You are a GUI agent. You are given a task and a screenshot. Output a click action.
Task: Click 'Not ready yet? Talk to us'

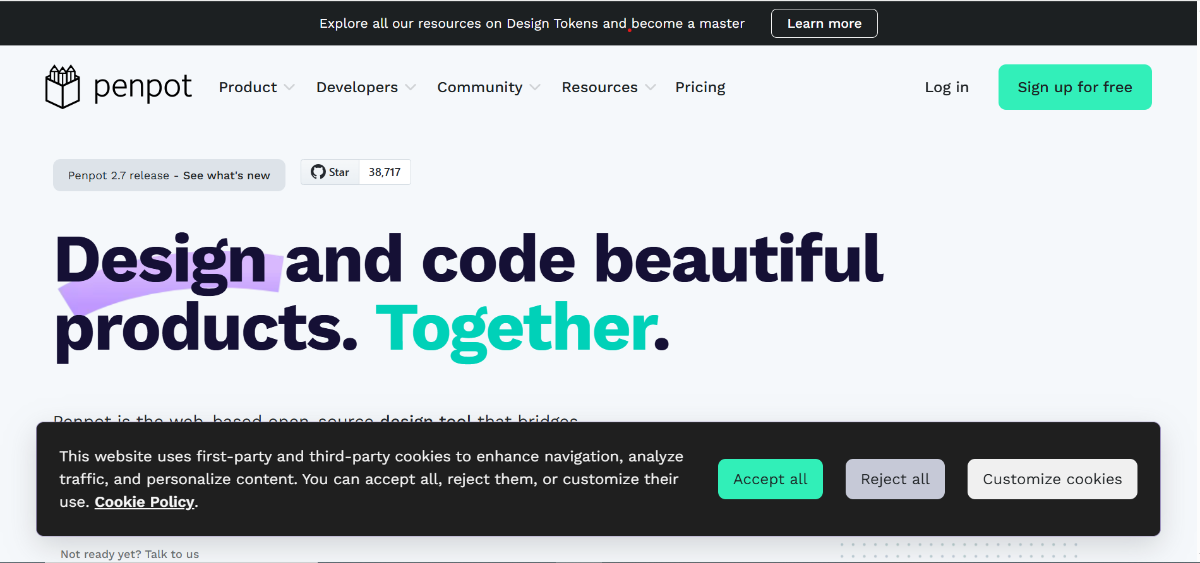(130, 554)
